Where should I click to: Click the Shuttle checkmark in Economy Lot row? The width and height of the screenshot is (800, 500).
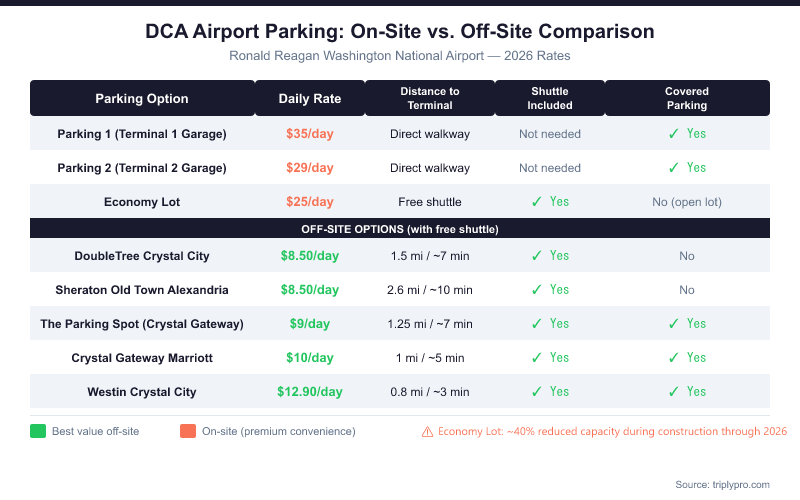point(537,201)
